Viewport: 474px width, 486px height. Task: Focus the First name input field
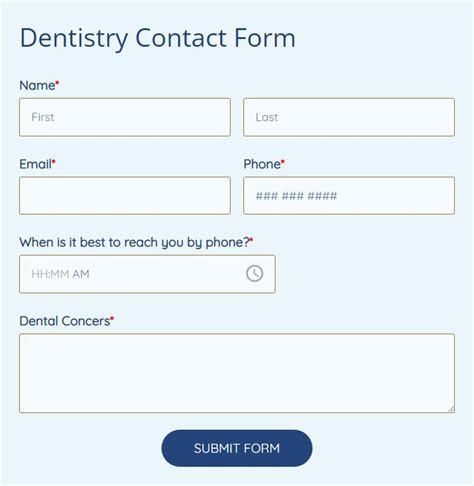click(x=125, y=117)
